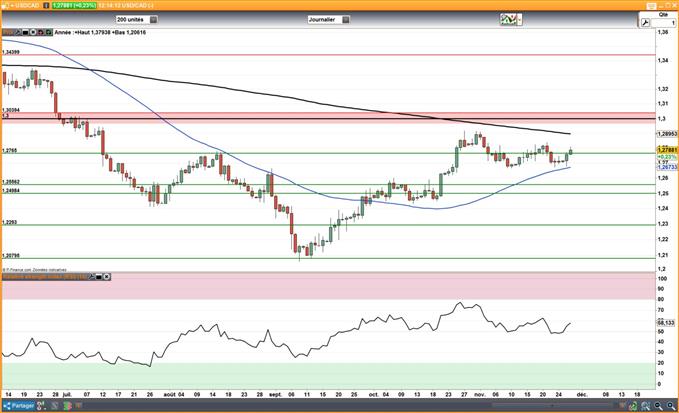Click the blue 1,26733 moving average tag
The height and width of the screenshot is (413, 679).
tap(667, 167)
